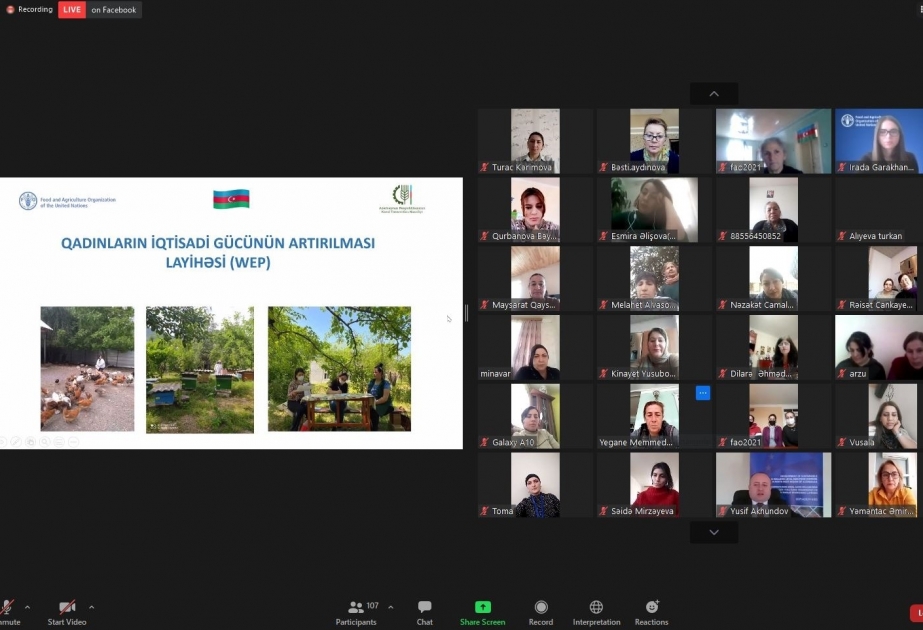Open the Interpretation globe icon

tap(596, 606)
